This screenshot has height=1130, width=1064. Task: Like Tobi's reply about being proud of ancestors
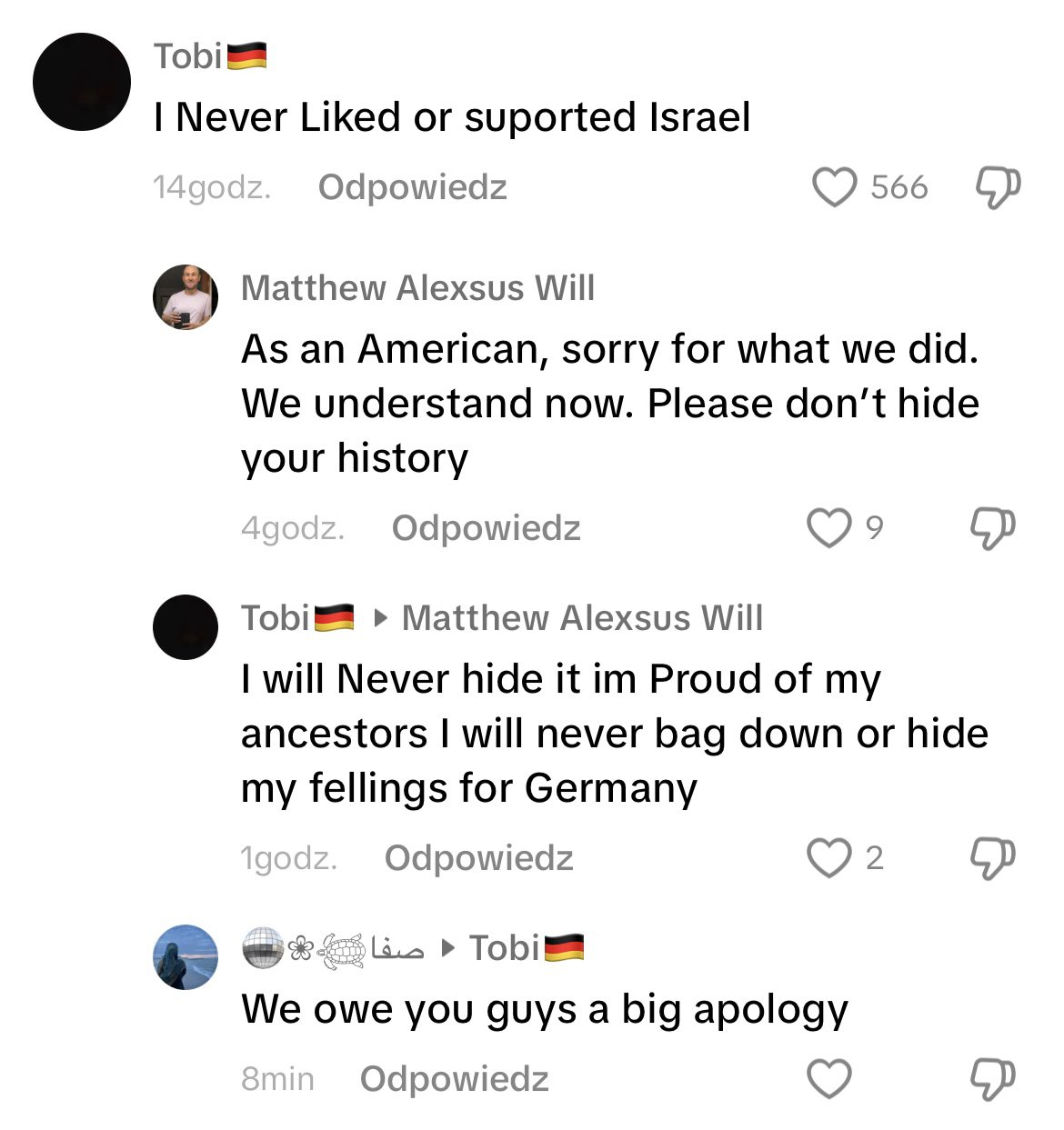click(x=828, y=858)
